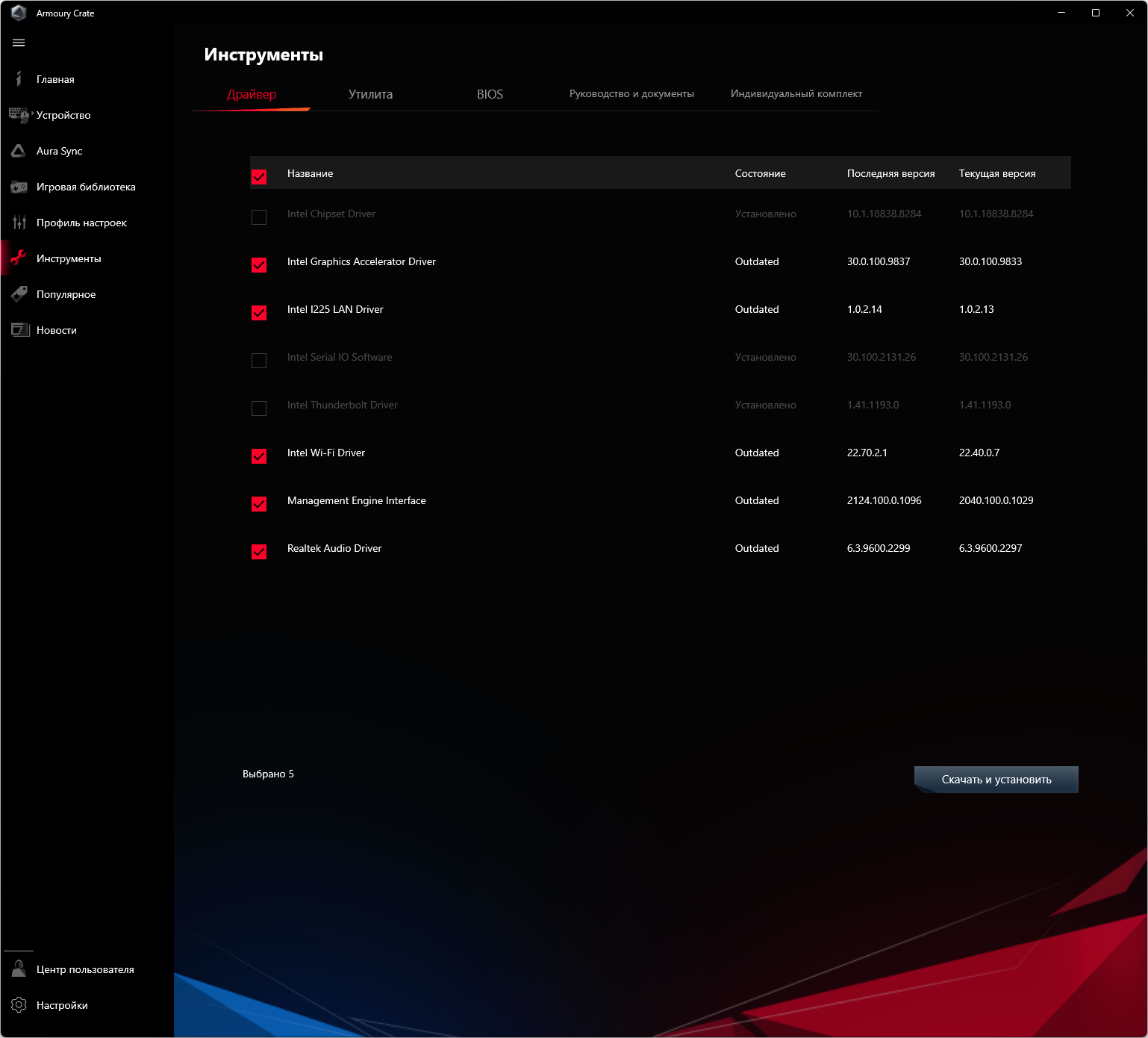This screenshot has height=1038, width=1148.
Task: Click the Выбрано 5 selection counter
Action: point(268,774)
